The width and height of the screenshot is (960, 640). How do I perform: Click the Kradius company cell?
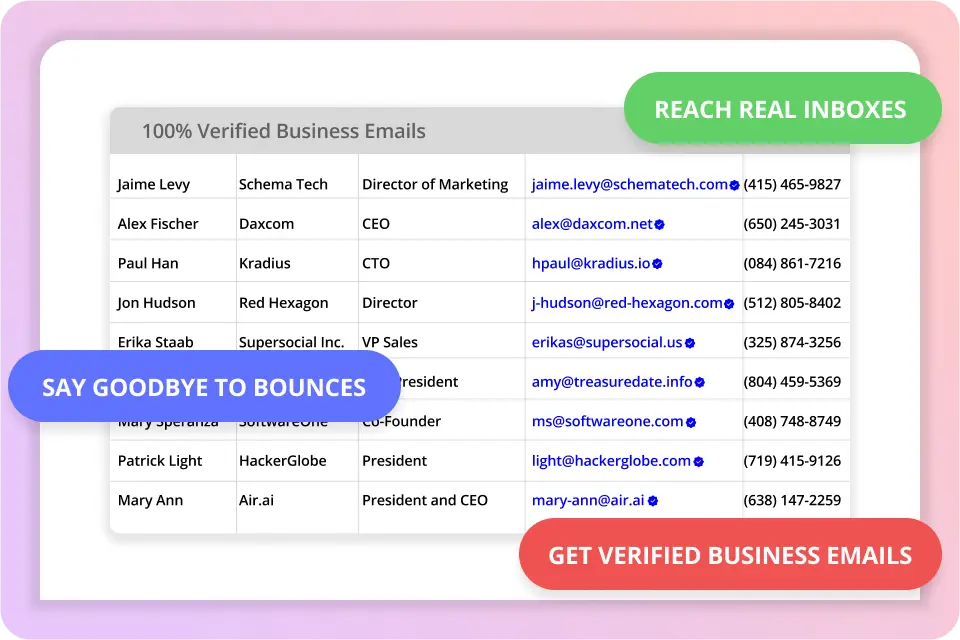[264, 263]
